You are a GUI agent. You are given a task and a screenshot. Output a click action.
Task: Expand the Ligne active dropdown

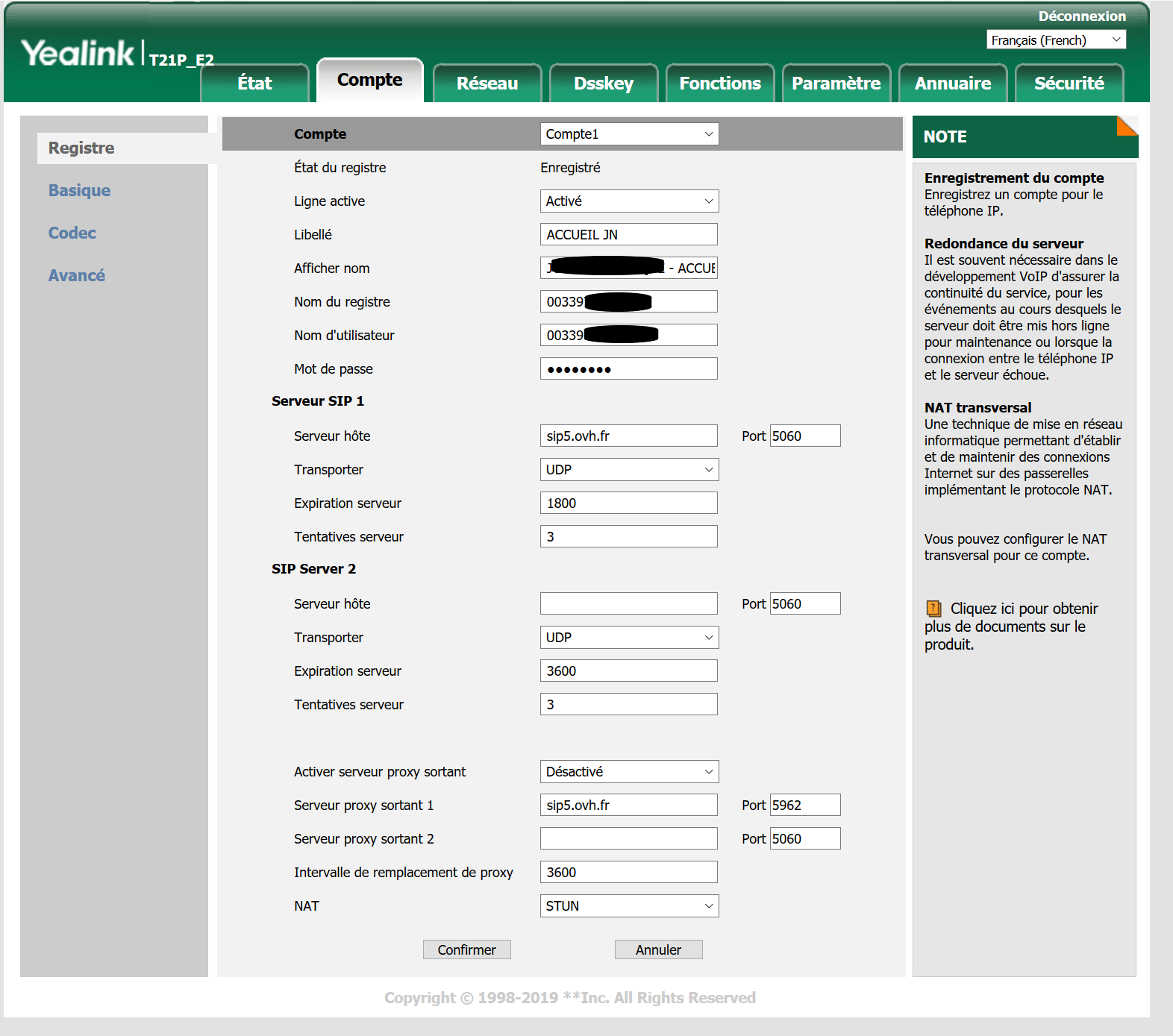(629, 201)
